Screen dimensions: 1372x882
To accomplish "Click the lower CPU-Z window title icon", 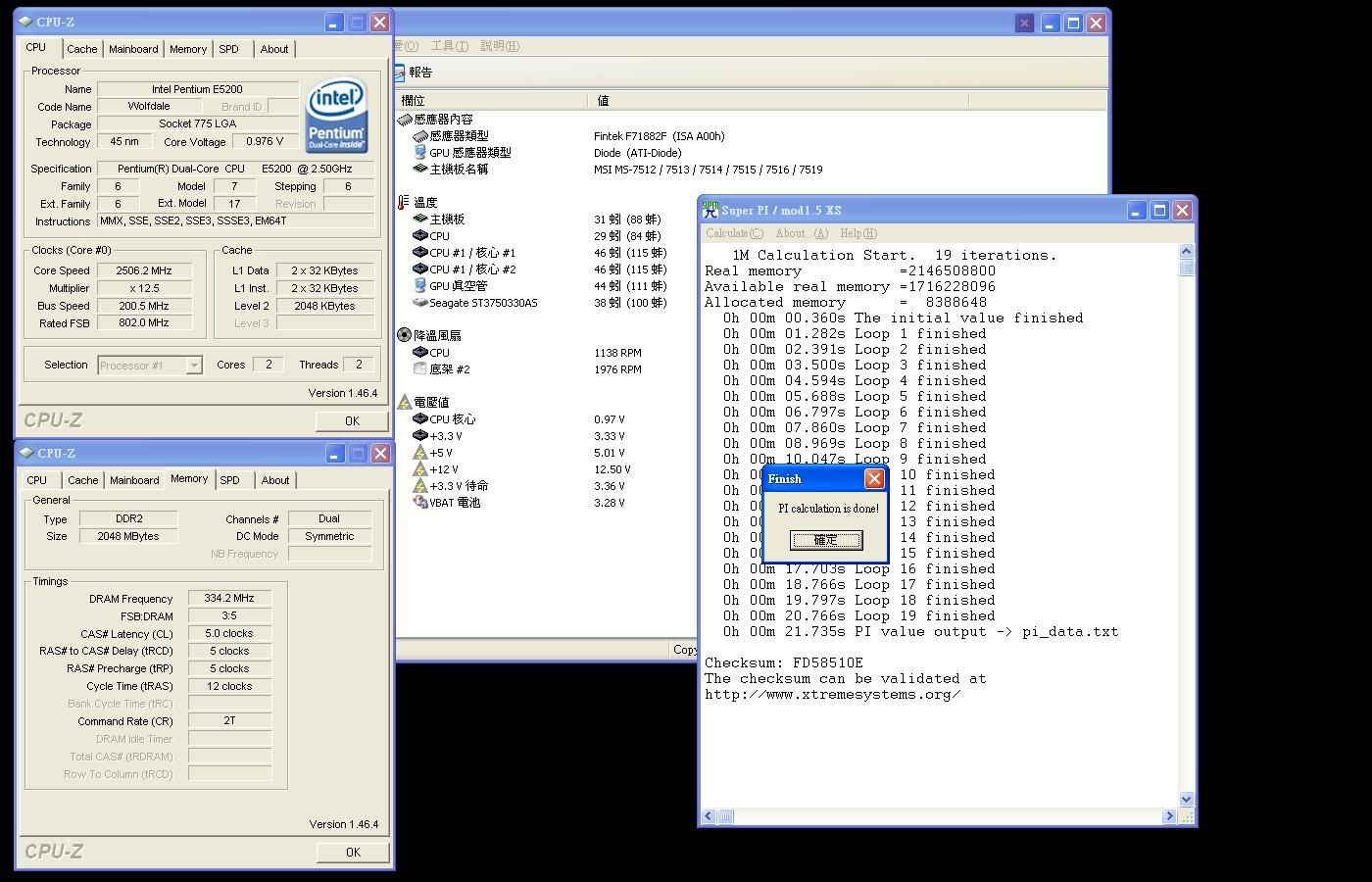I will point(26,453).
